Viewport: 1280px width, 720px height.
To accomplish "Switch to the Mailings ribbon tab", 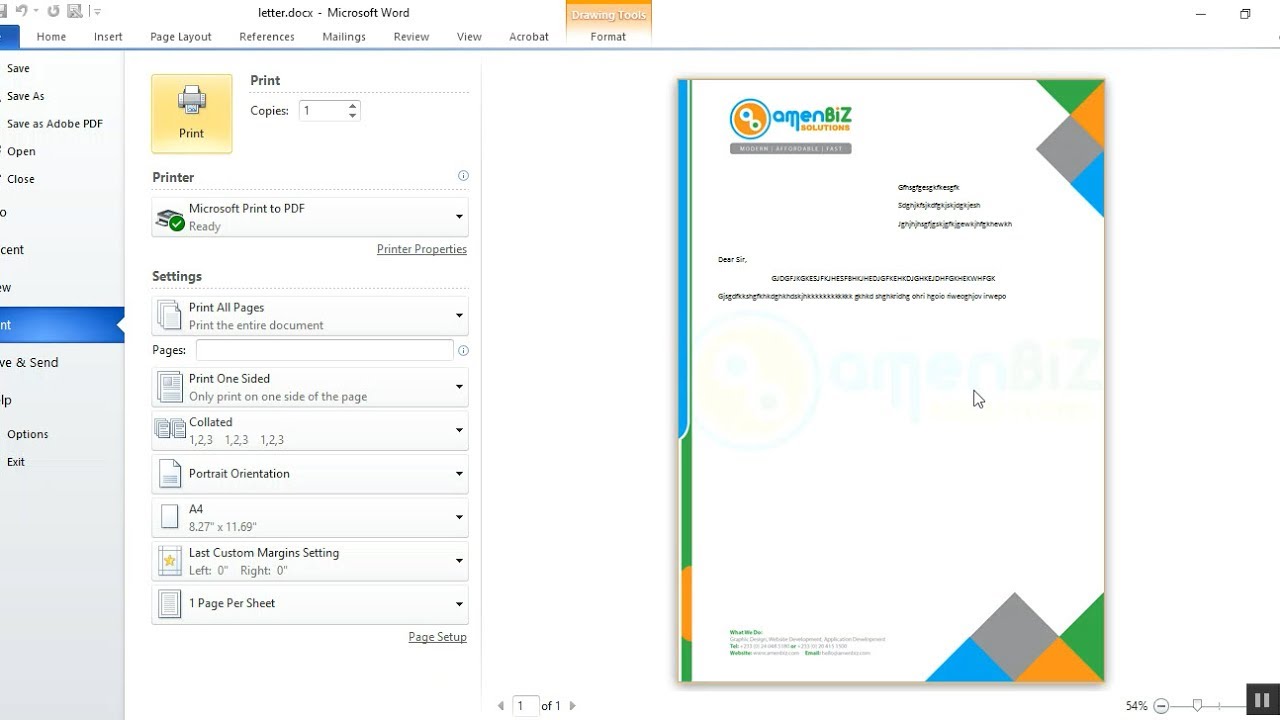I will [x=343, y=36].
